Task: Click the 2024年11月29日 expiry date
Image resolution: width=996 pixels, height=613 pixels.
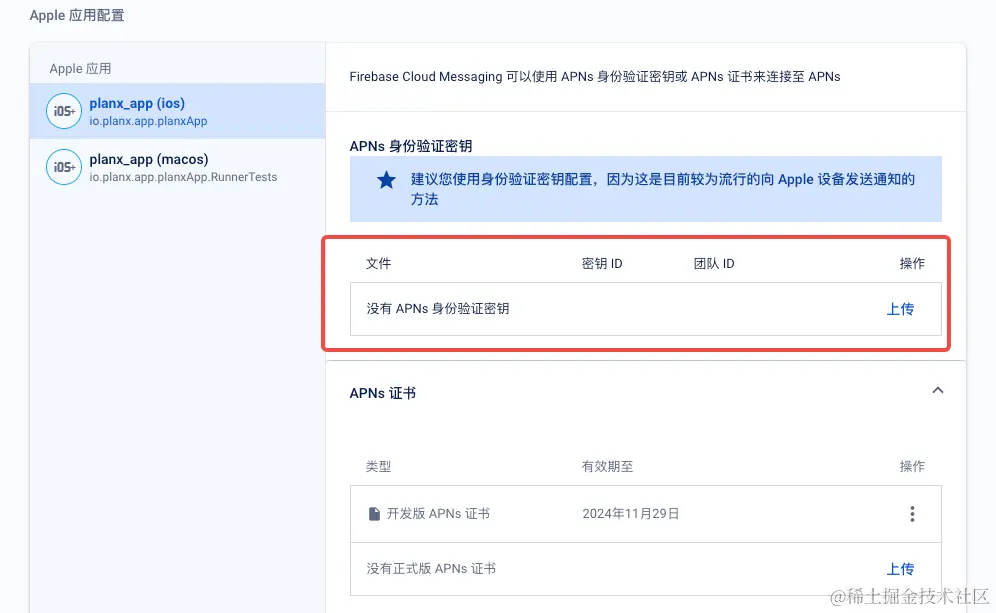Action: (631, 514)
